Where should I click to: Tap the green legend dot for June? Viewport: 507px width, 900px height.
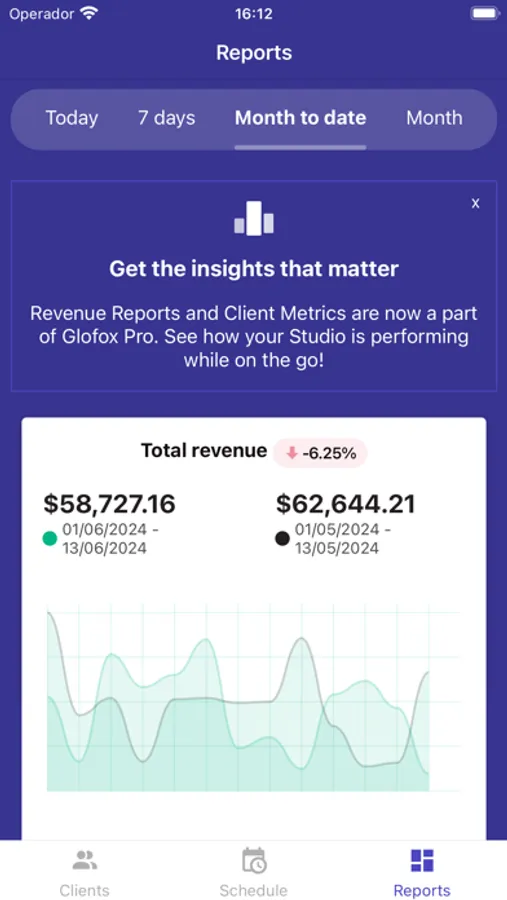[x=50, y=538]
